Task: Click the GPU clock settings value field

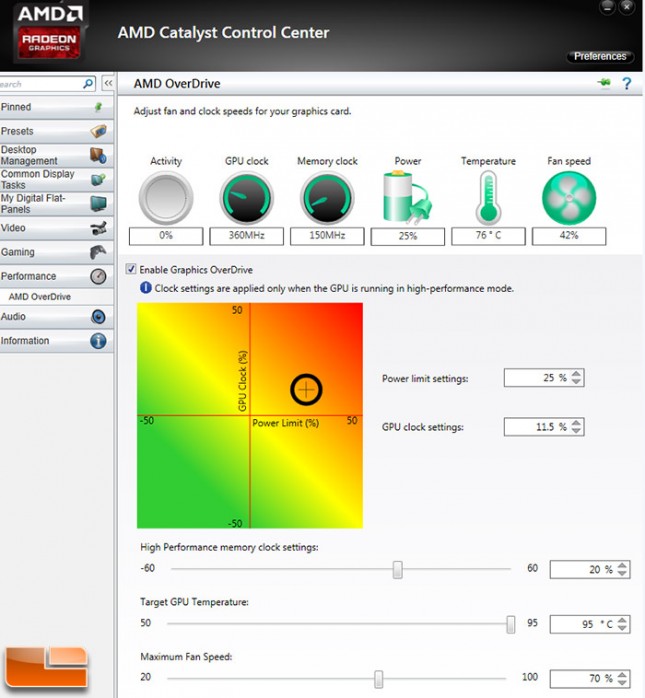Action: [x=537, y=427]
